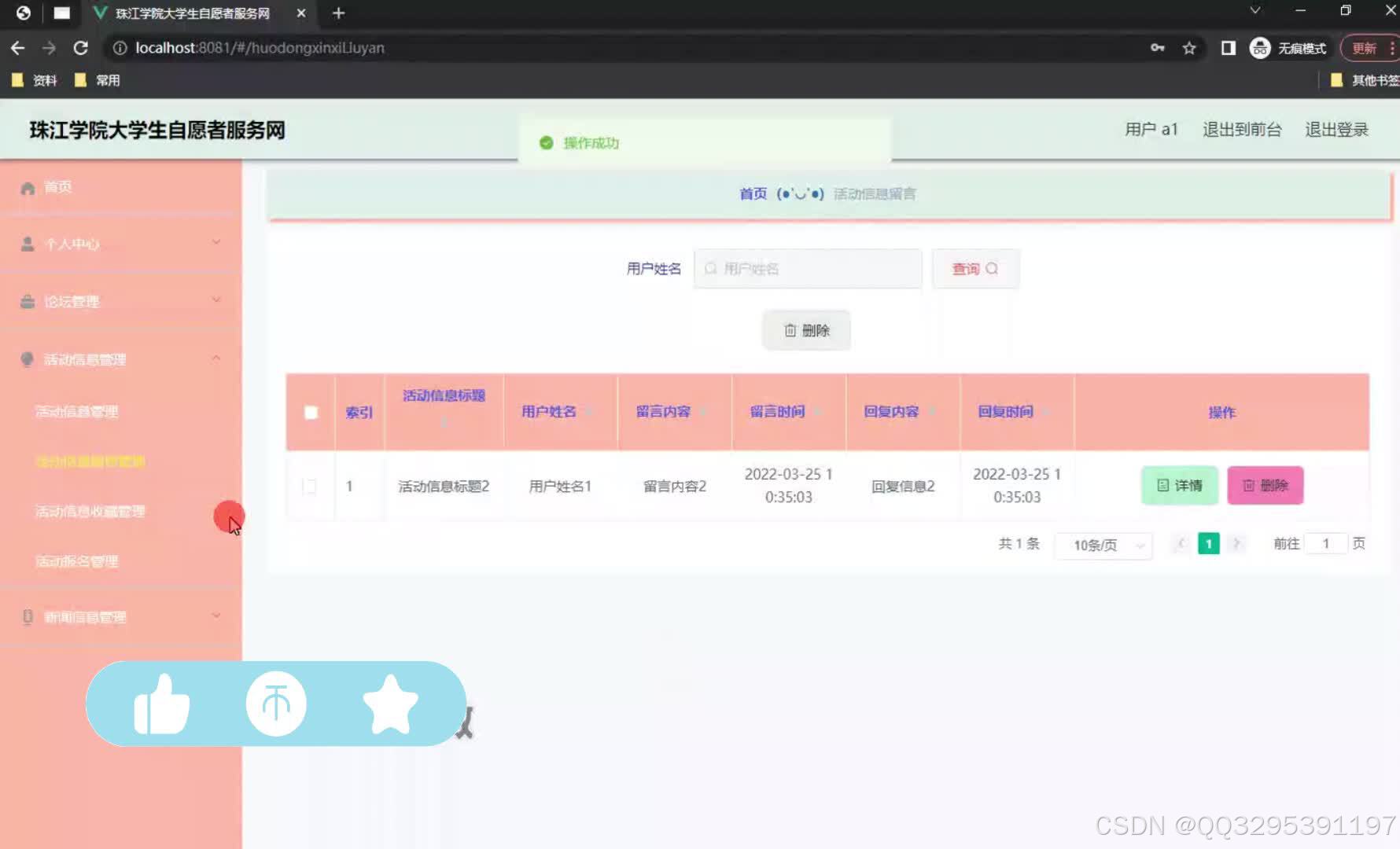The image size is (1400, 849).
Task: Click the pink 删除 button in row 1
Action: (x=1266, y=486)
